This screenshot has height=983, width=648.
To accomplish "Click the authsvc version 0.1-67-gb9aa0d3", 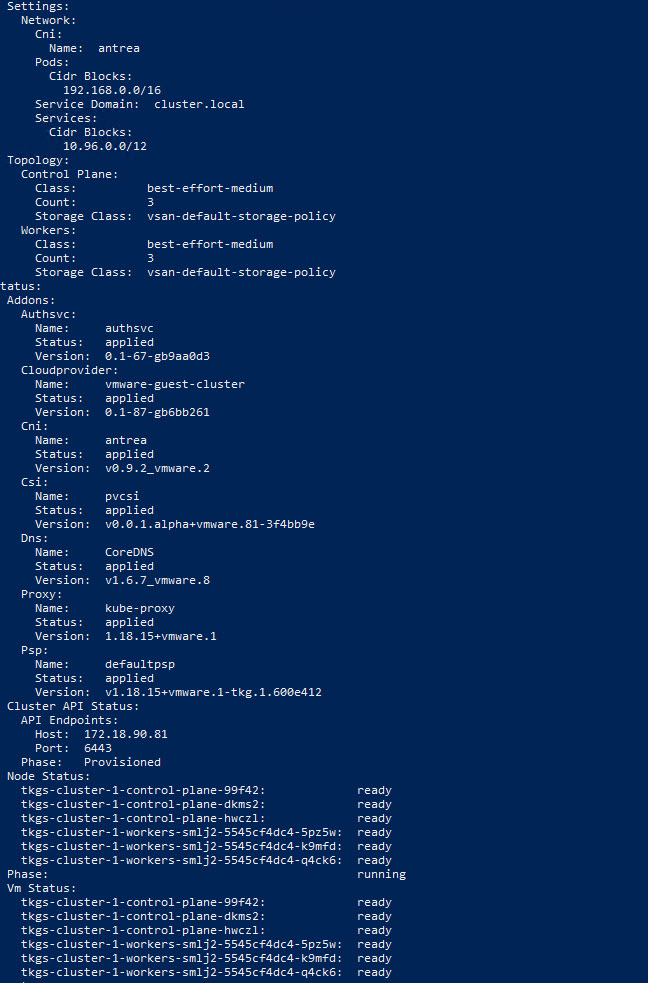I will point(157,356).
